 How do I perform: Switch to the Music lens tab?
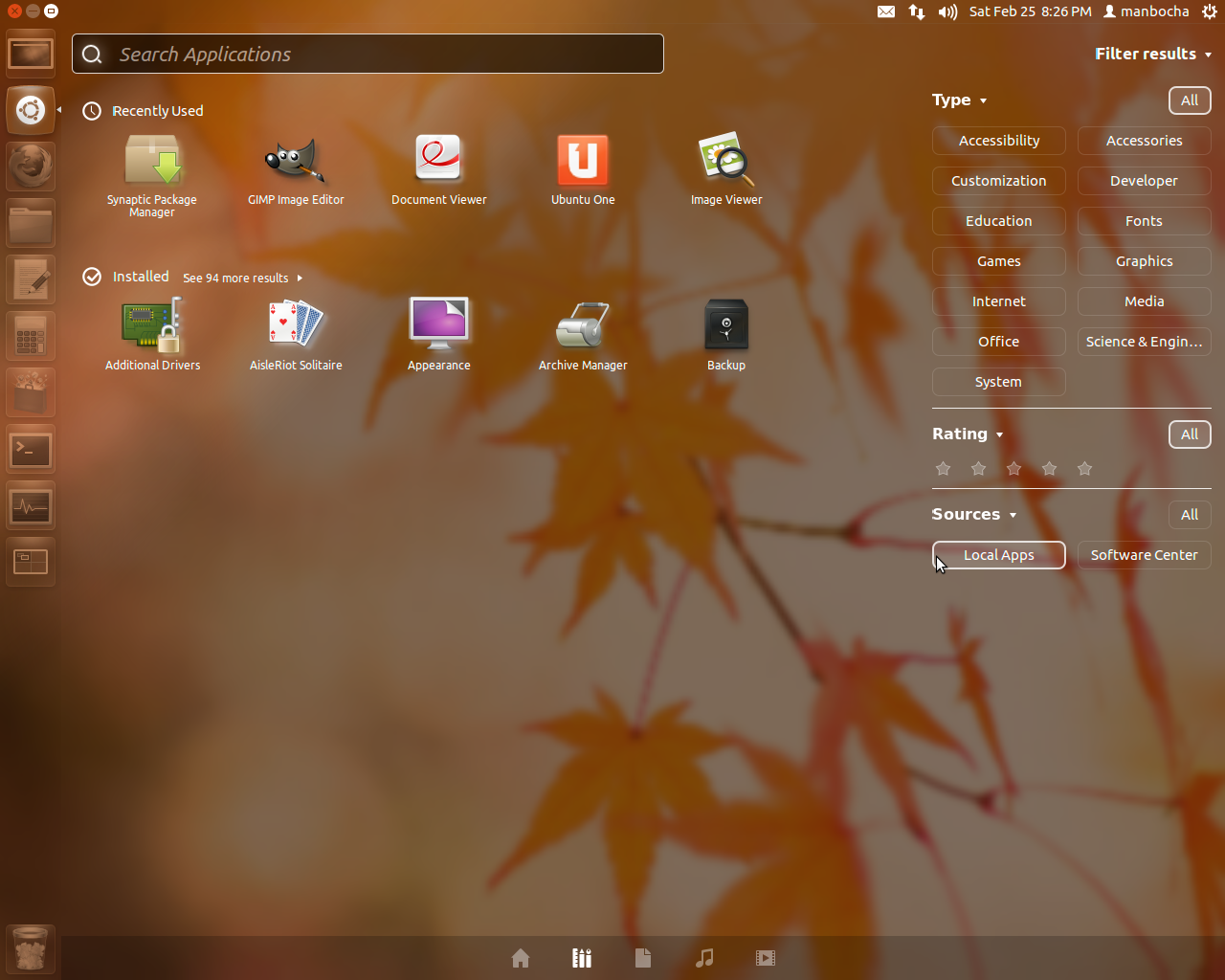pyautogui.click(x=704, y=958)
